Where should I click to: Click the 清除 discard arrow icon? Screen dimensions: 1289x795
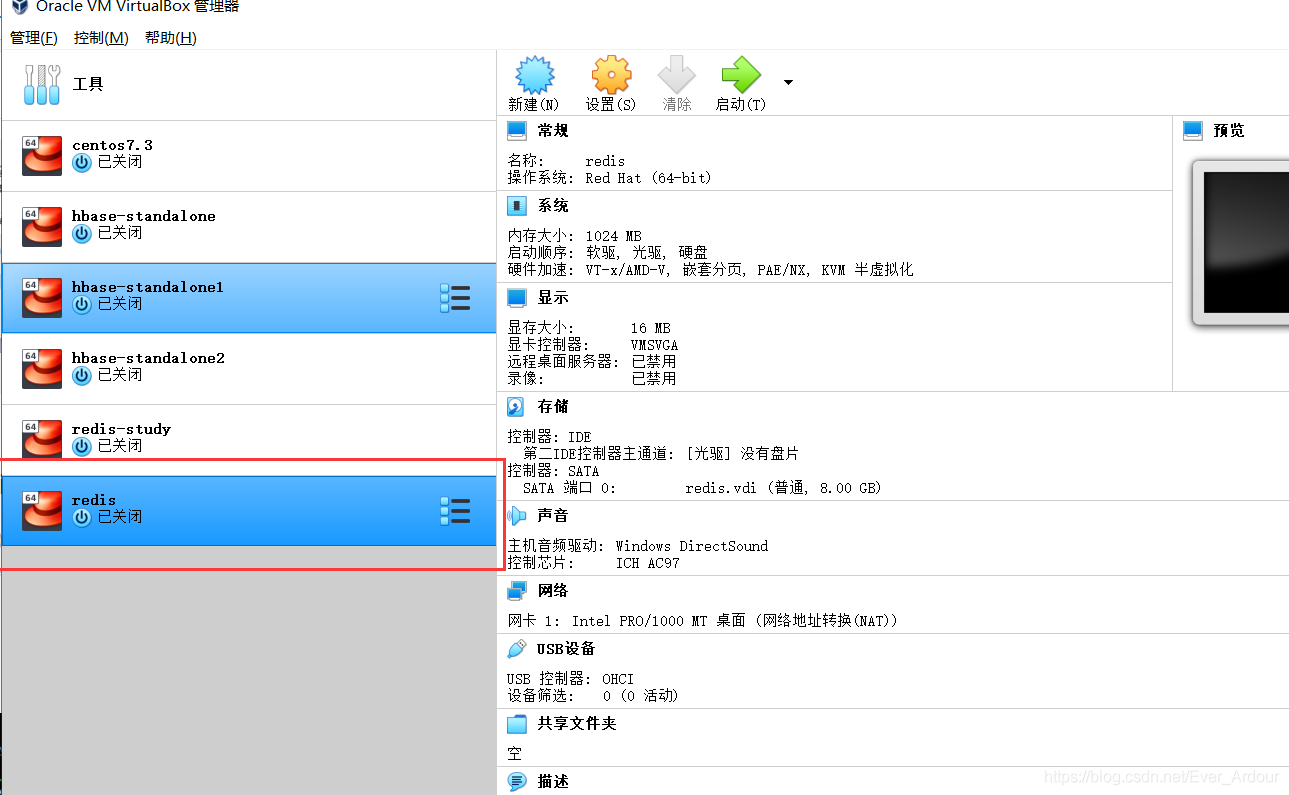coord(677,75)
